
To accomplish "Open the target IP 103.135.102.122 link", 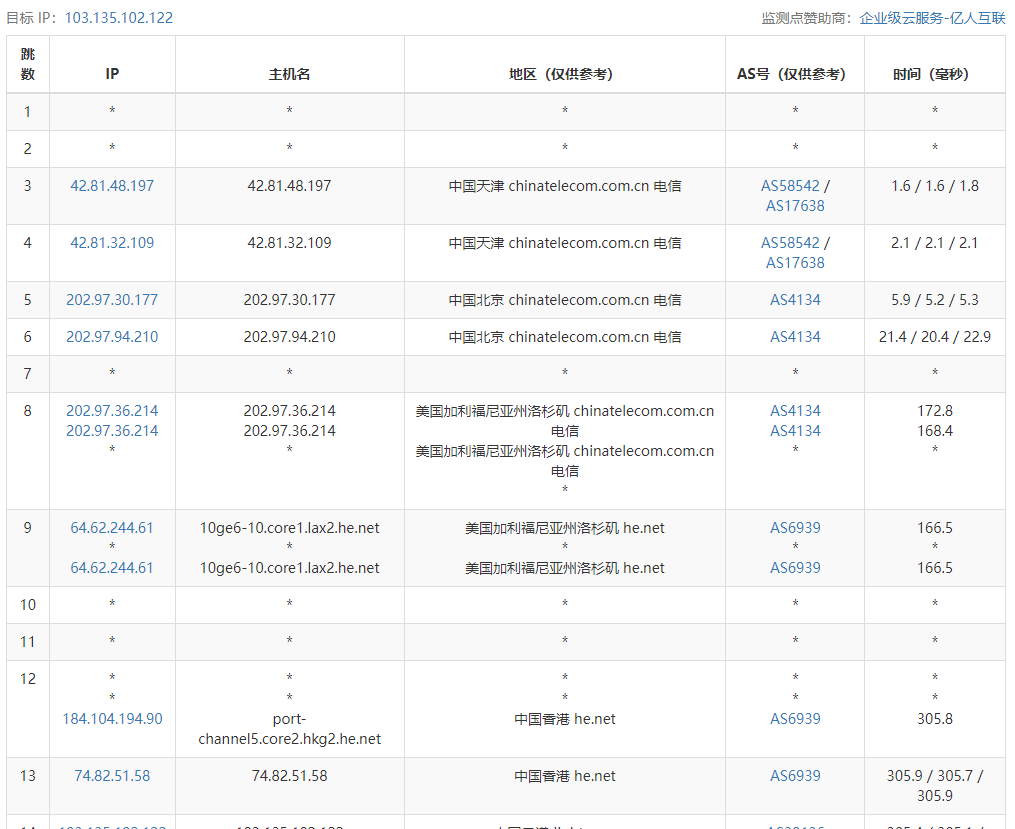I will click(118, 17).
